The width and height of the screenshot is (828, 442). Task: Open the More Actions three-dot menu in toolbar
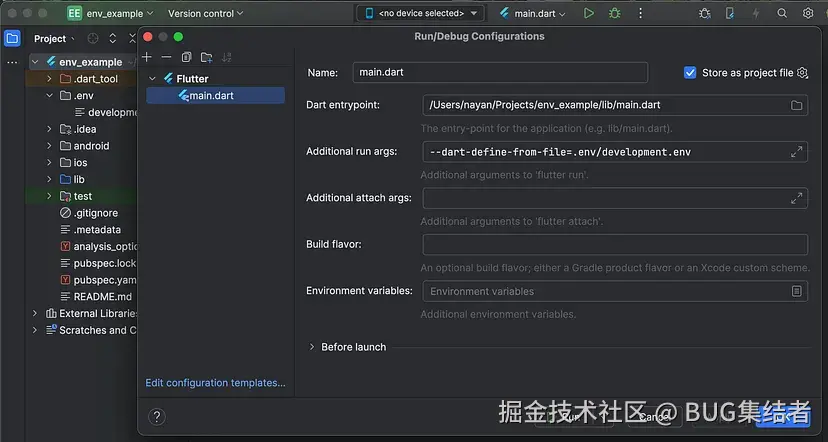point(641,13)
